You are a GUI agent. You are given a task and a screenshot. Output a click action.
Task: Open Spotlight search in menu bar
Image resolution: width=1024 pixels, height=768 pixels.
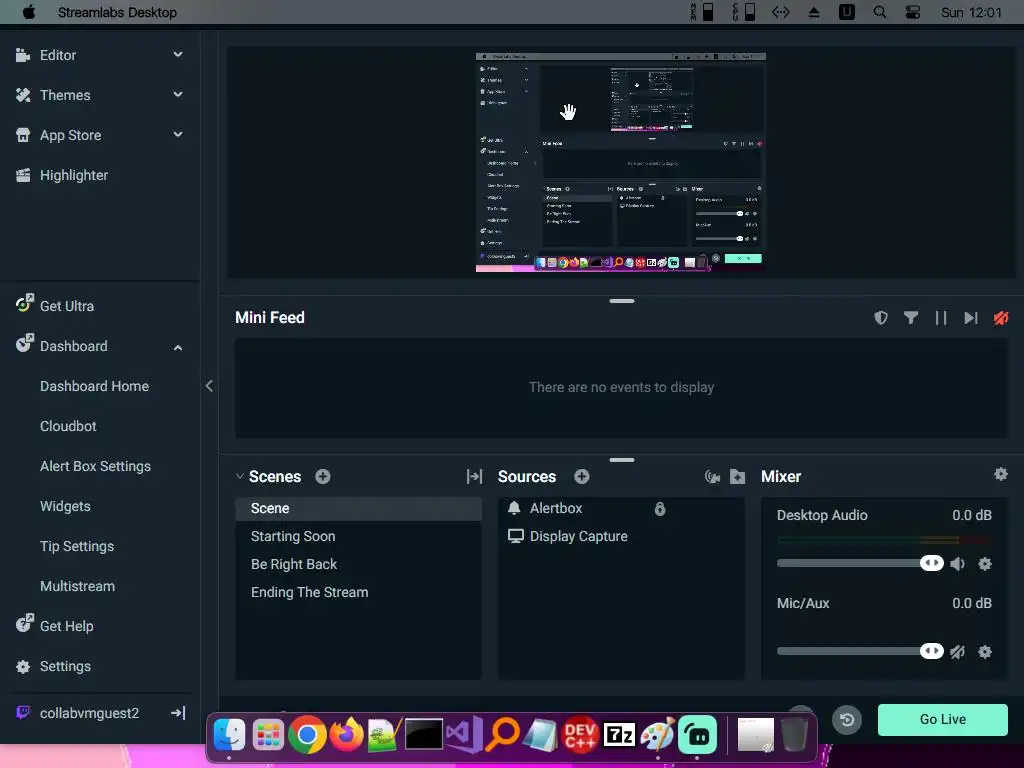[x=880, y=12]
